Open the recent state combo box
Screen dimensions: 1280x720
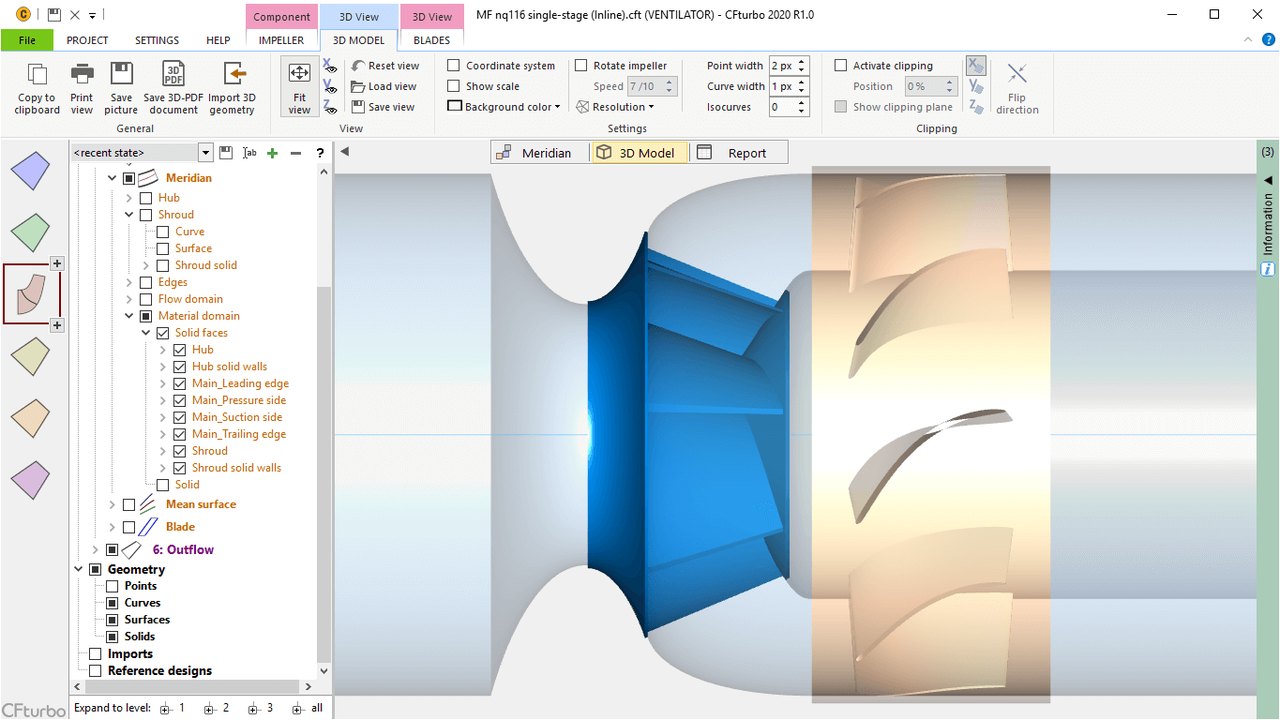click(142, 153)
